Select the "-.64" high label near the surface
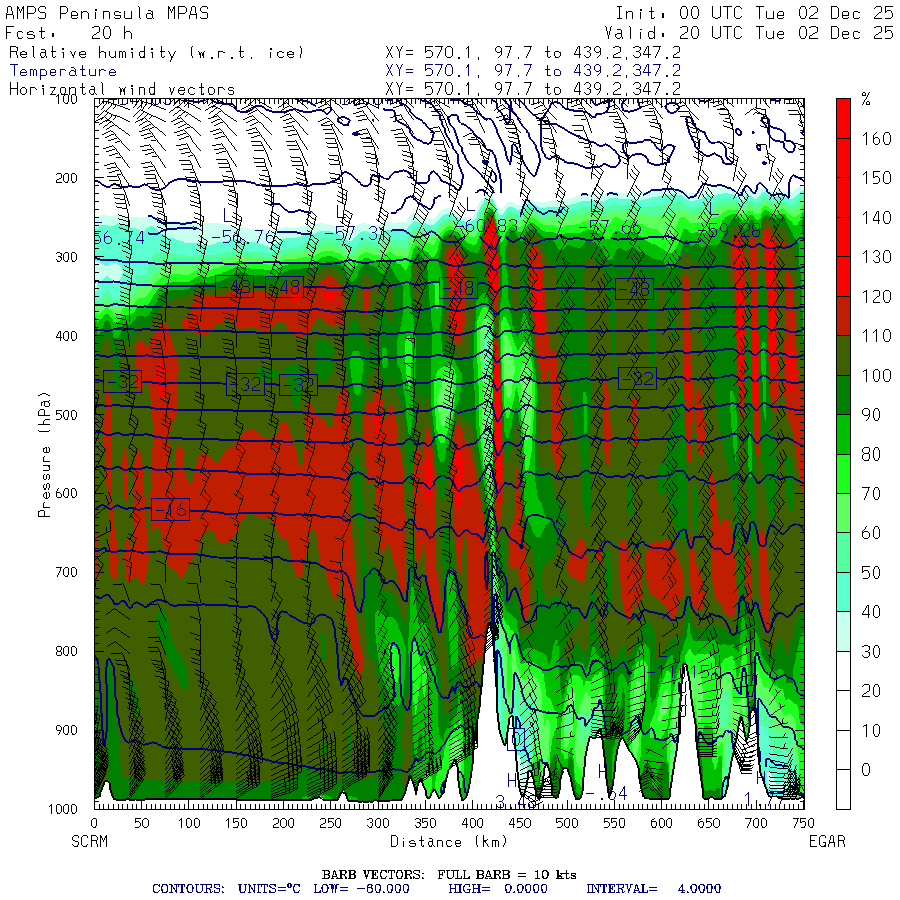The image size is (900, 900). pos(606,794)
